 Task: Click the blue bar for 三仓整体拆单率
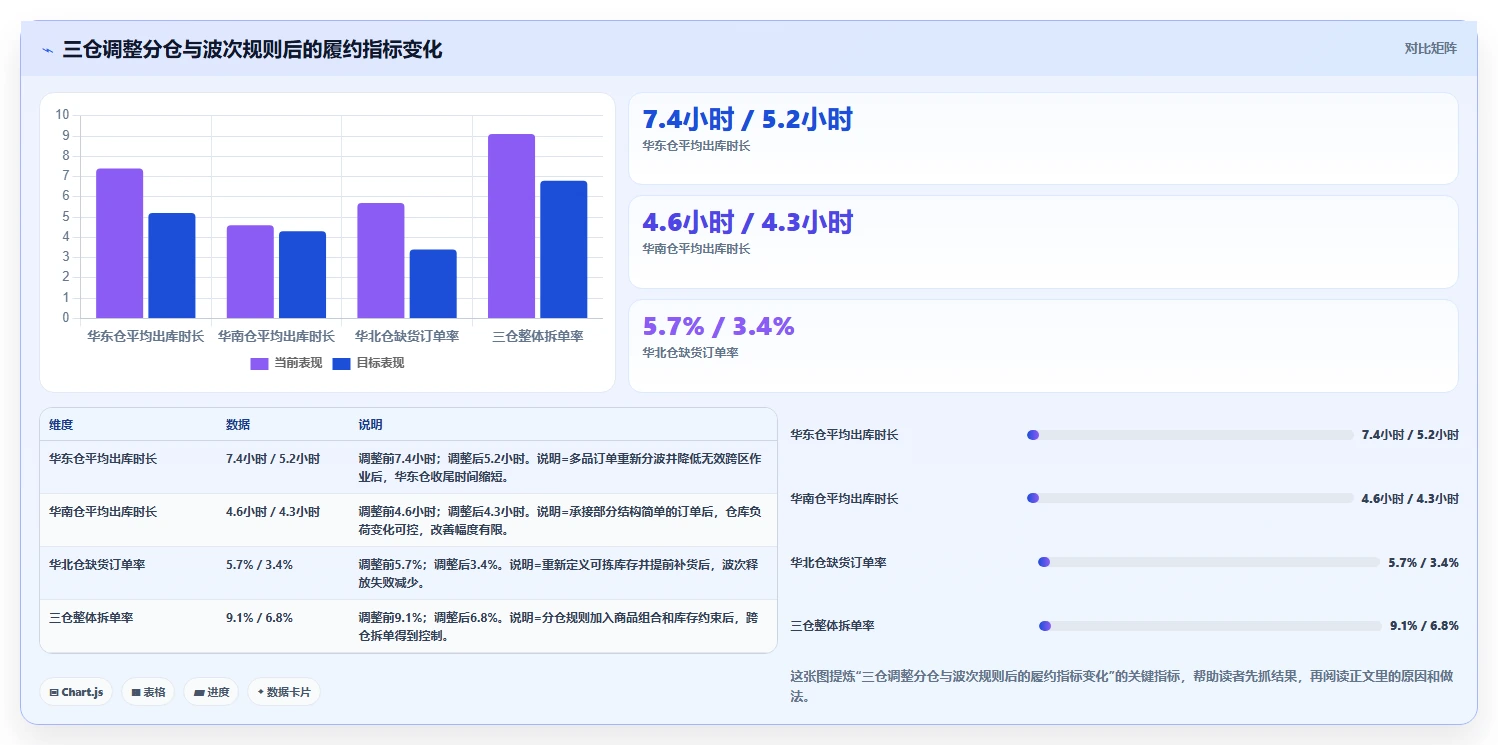564,250
